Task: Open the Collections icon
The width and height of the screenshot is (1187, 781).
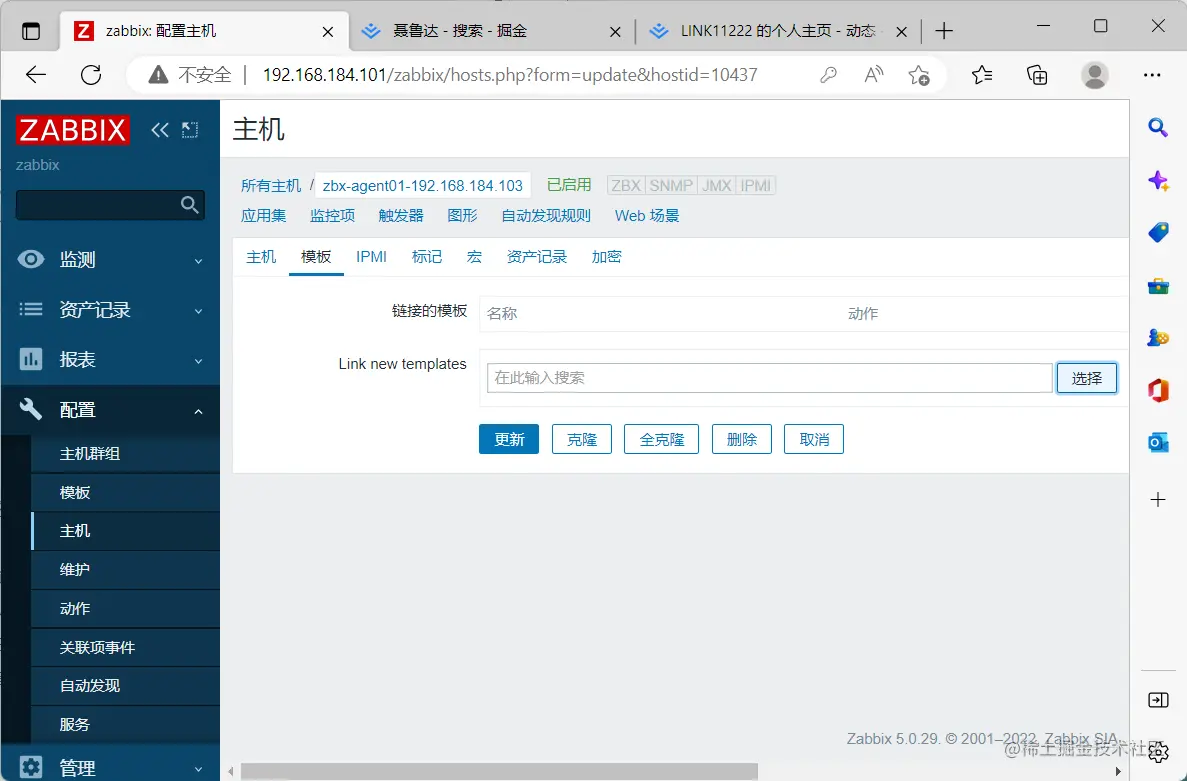Action: tap(1037, 74)
